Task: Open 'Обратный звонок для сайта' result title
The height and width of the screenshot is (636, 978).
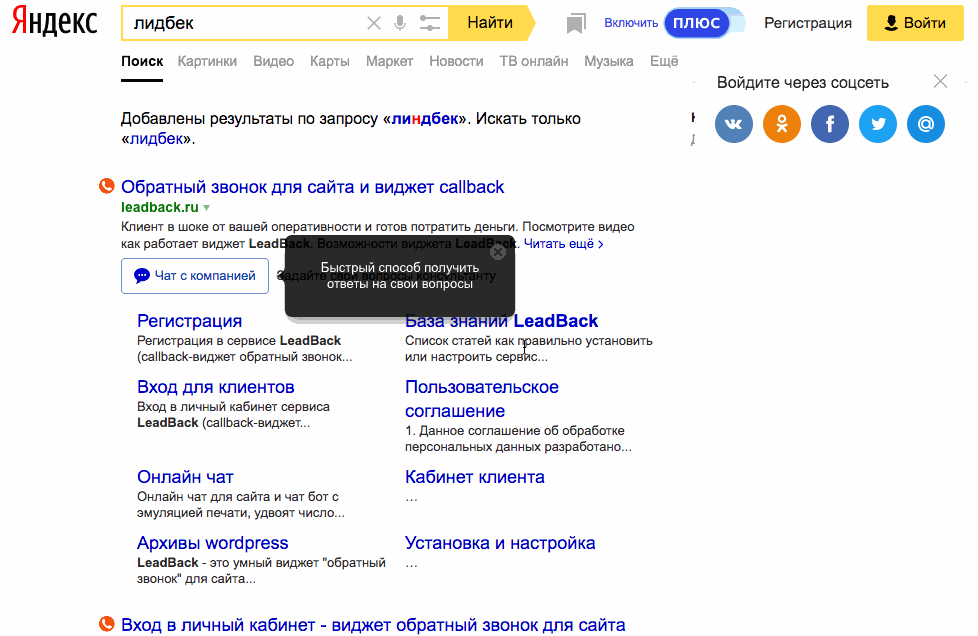Action: pos(312,186)
